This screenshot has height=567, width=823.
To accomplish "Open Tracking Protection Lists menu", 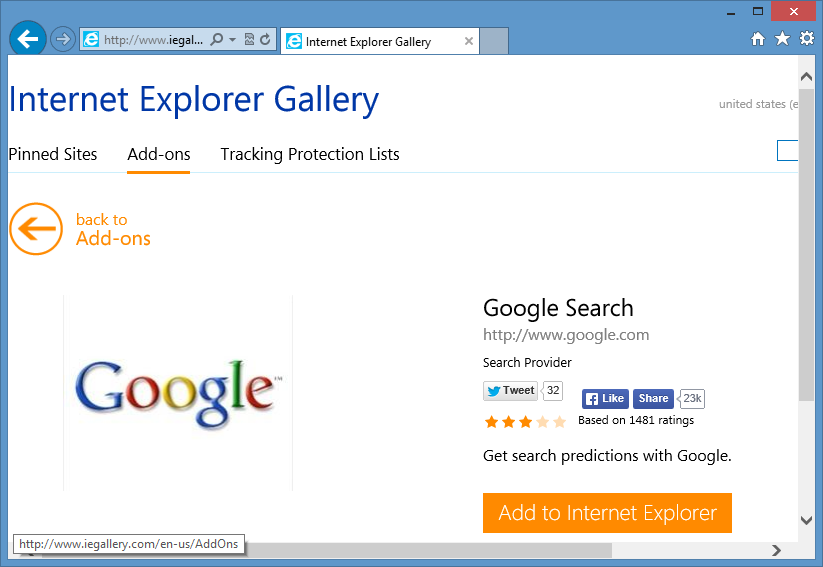I will [x=310, y=154].
